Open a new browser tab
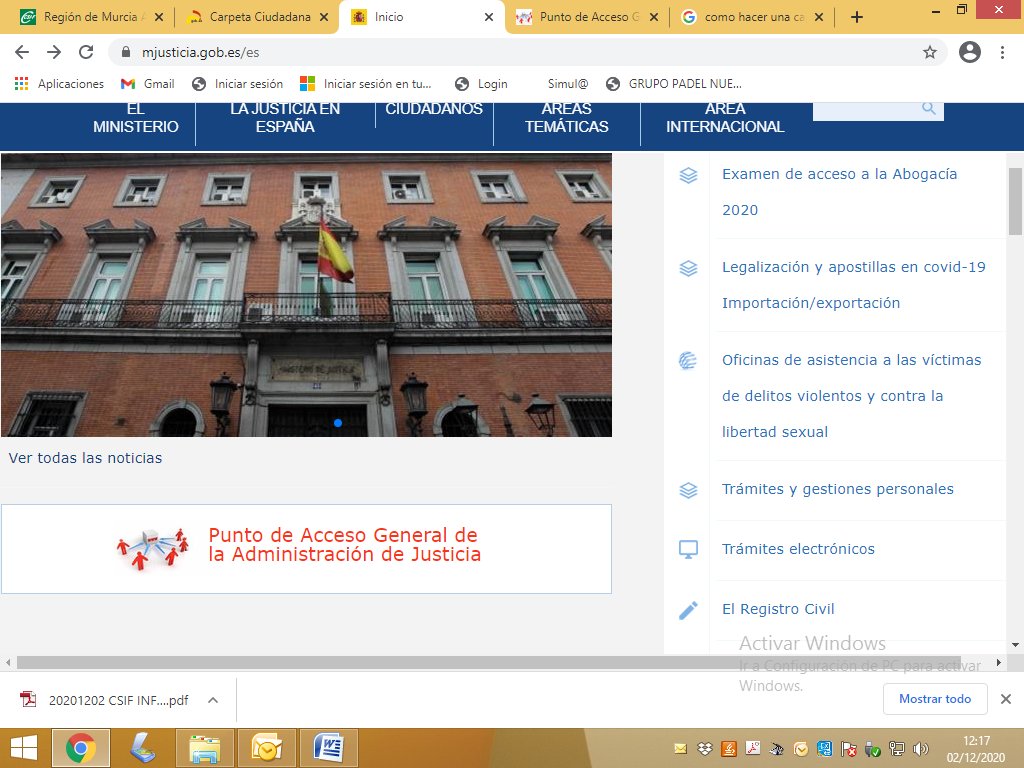The height and width of the screenshot is (768, 1024). [857, 18]
